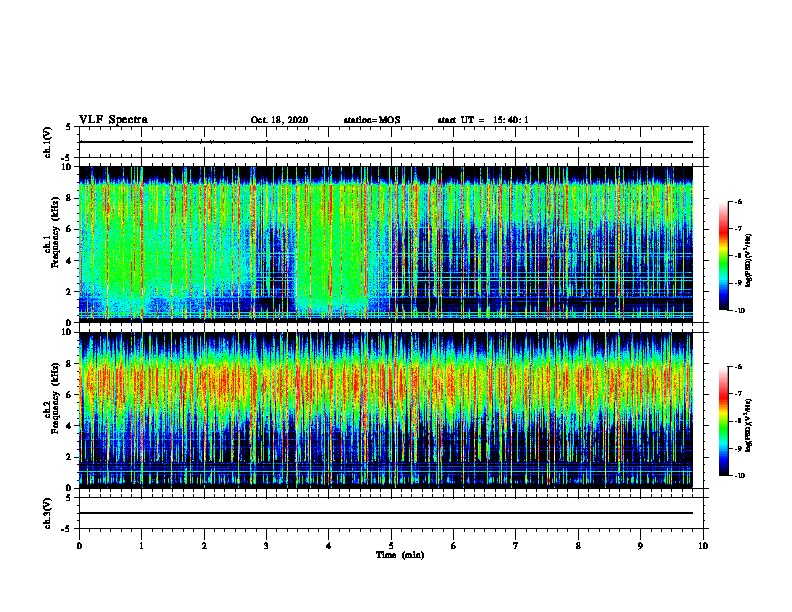Click the "ch.3(V)" waveform axis label
This screenshot has height=612, width=792.
click(x=47, y=513)
